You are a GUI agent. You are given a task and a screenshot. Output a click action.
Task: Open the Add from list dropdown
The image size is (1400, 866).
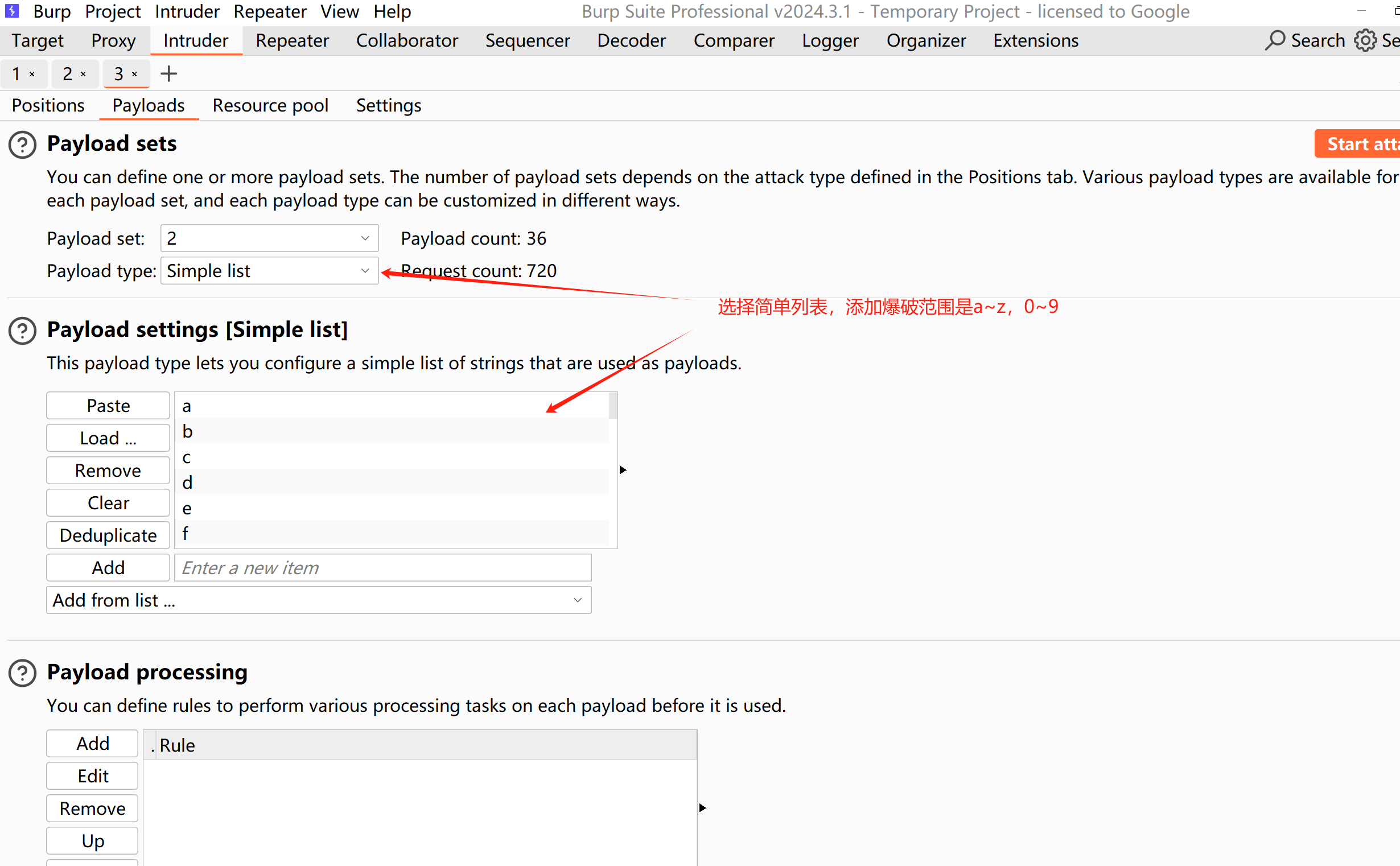[x=319, y=600]
